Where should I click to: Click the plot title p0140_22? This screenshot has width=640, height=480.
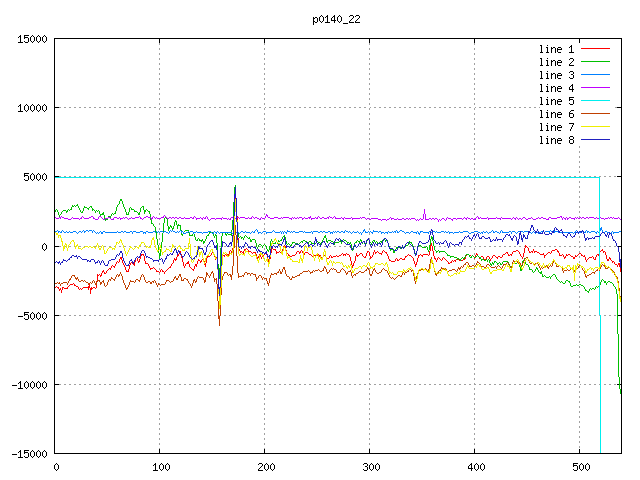[x=335, y=19]
